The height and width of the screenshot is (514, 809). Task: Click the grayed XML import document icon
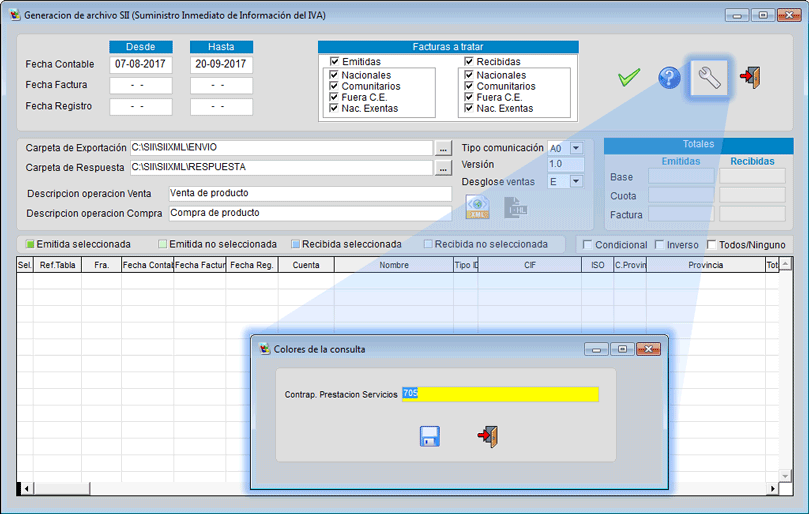pos(515,207)
